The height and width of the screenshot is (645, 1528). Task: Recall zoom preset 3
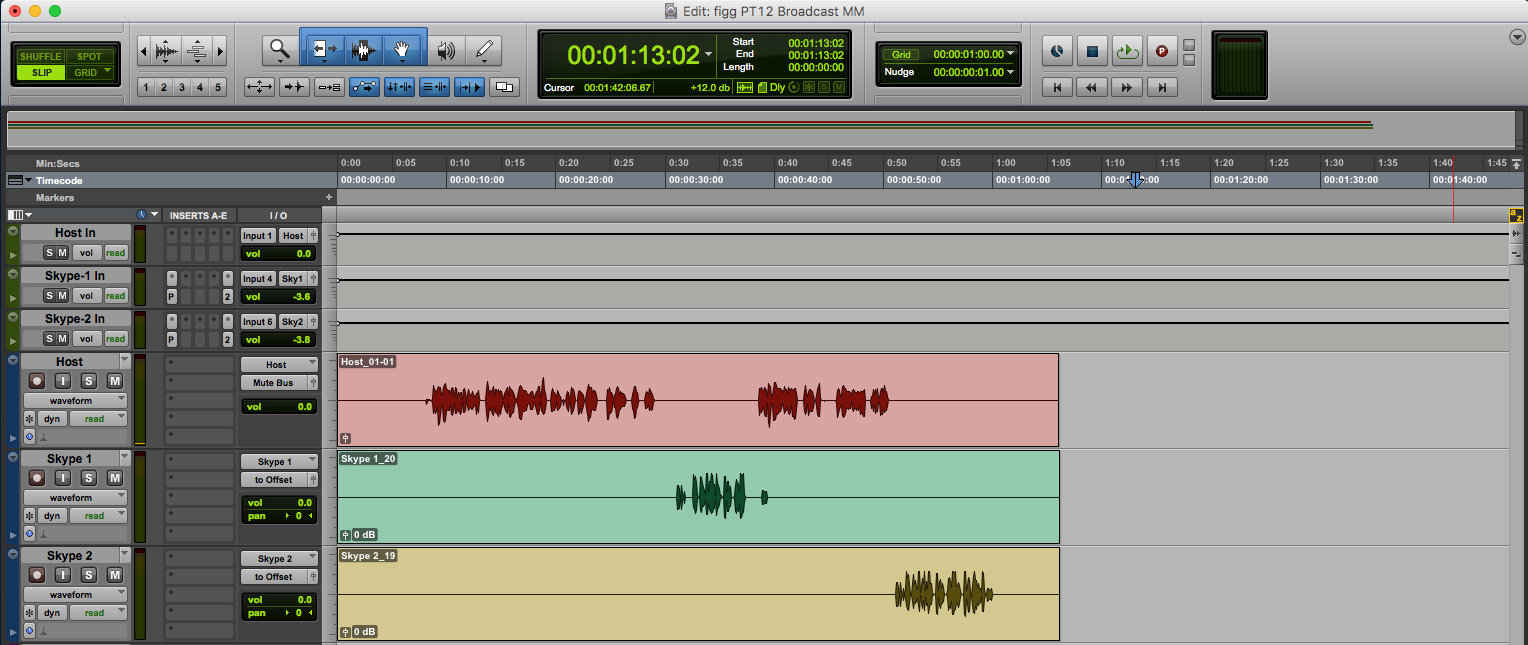[181, 88]
